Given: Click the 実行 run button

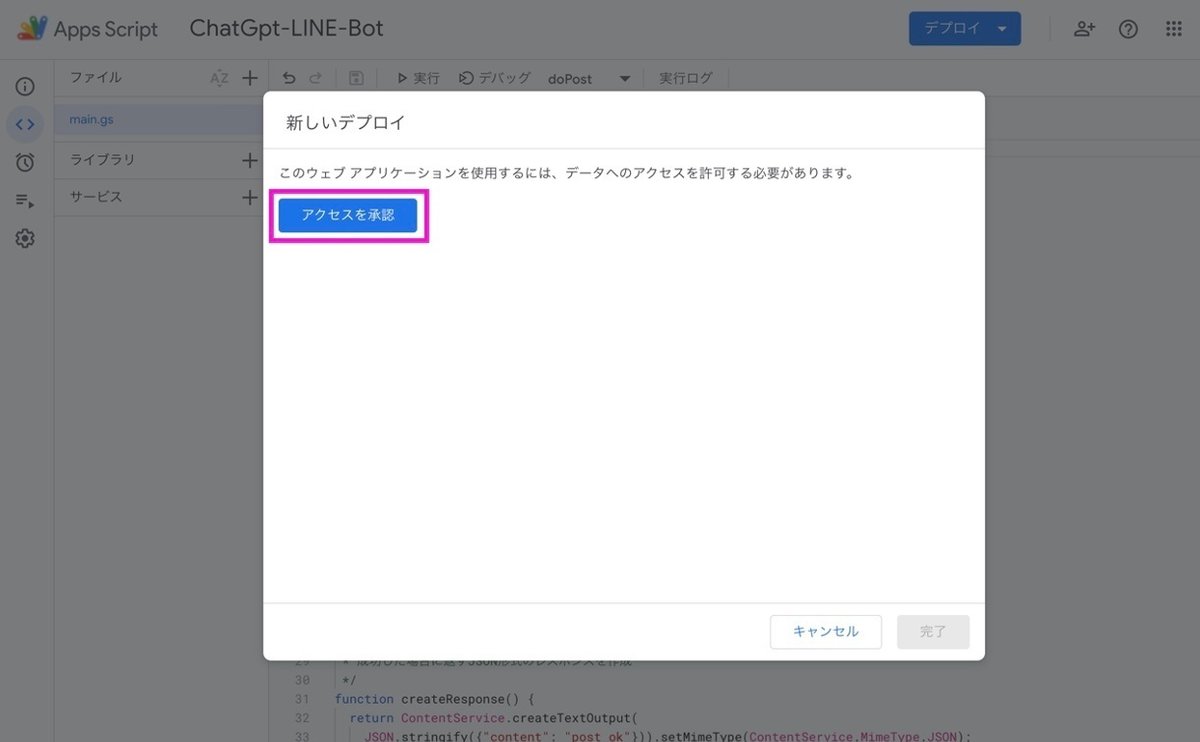Looking at the screenshot, I should (418, 78).
